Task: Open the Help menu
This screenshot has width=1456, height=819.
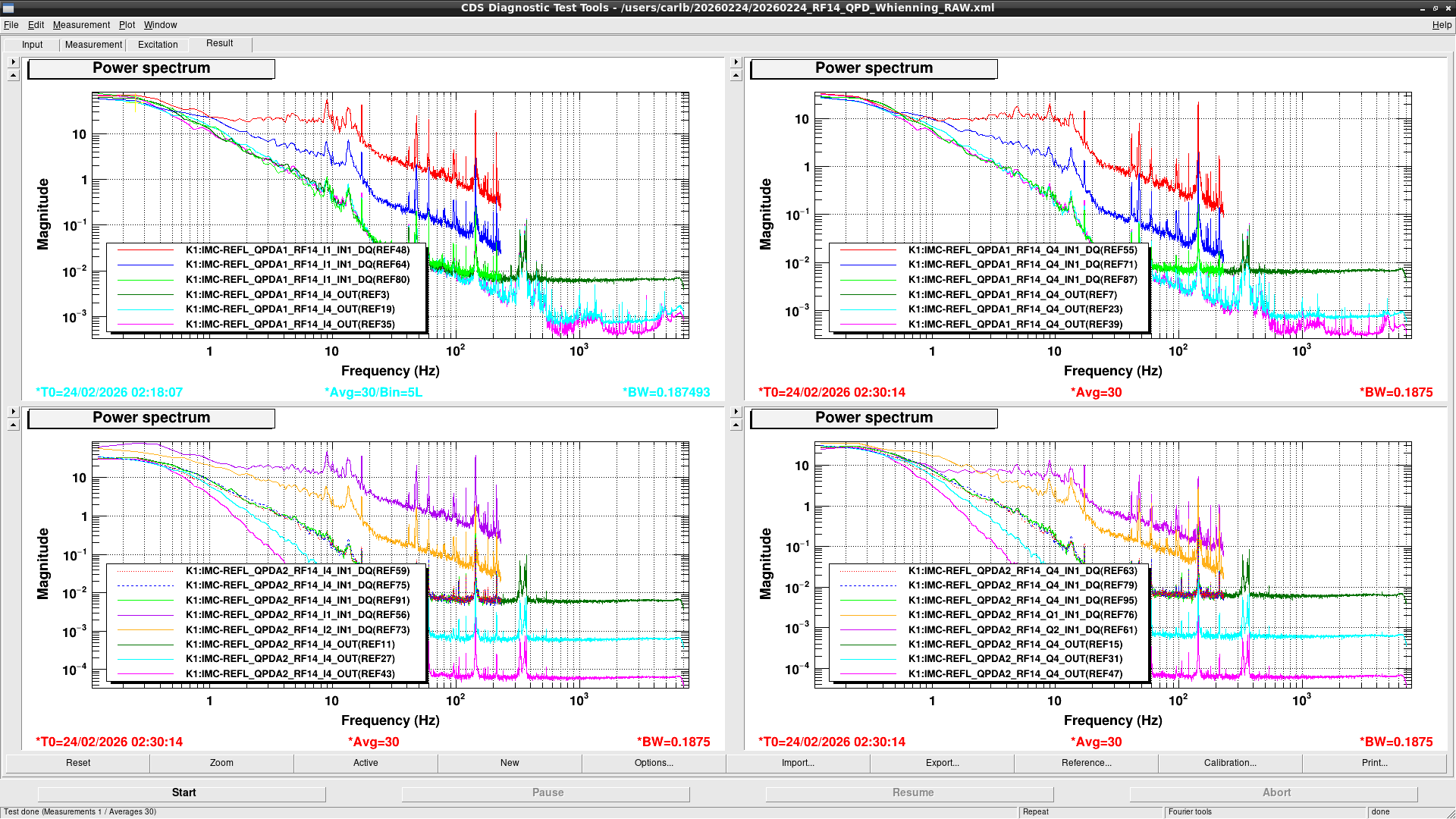Action: [1441, 25]
